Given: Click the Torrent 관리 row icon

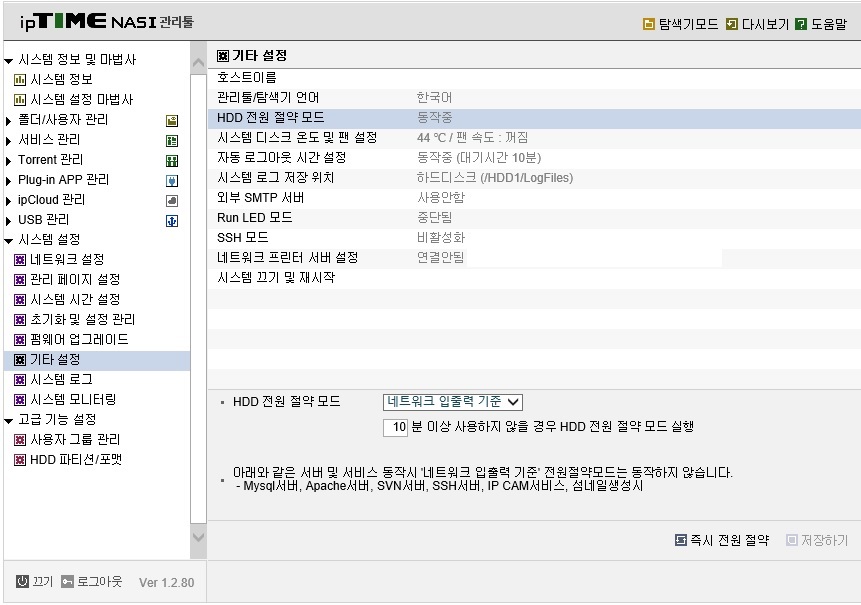Looking at the screenshot, I should click(172, 161).
